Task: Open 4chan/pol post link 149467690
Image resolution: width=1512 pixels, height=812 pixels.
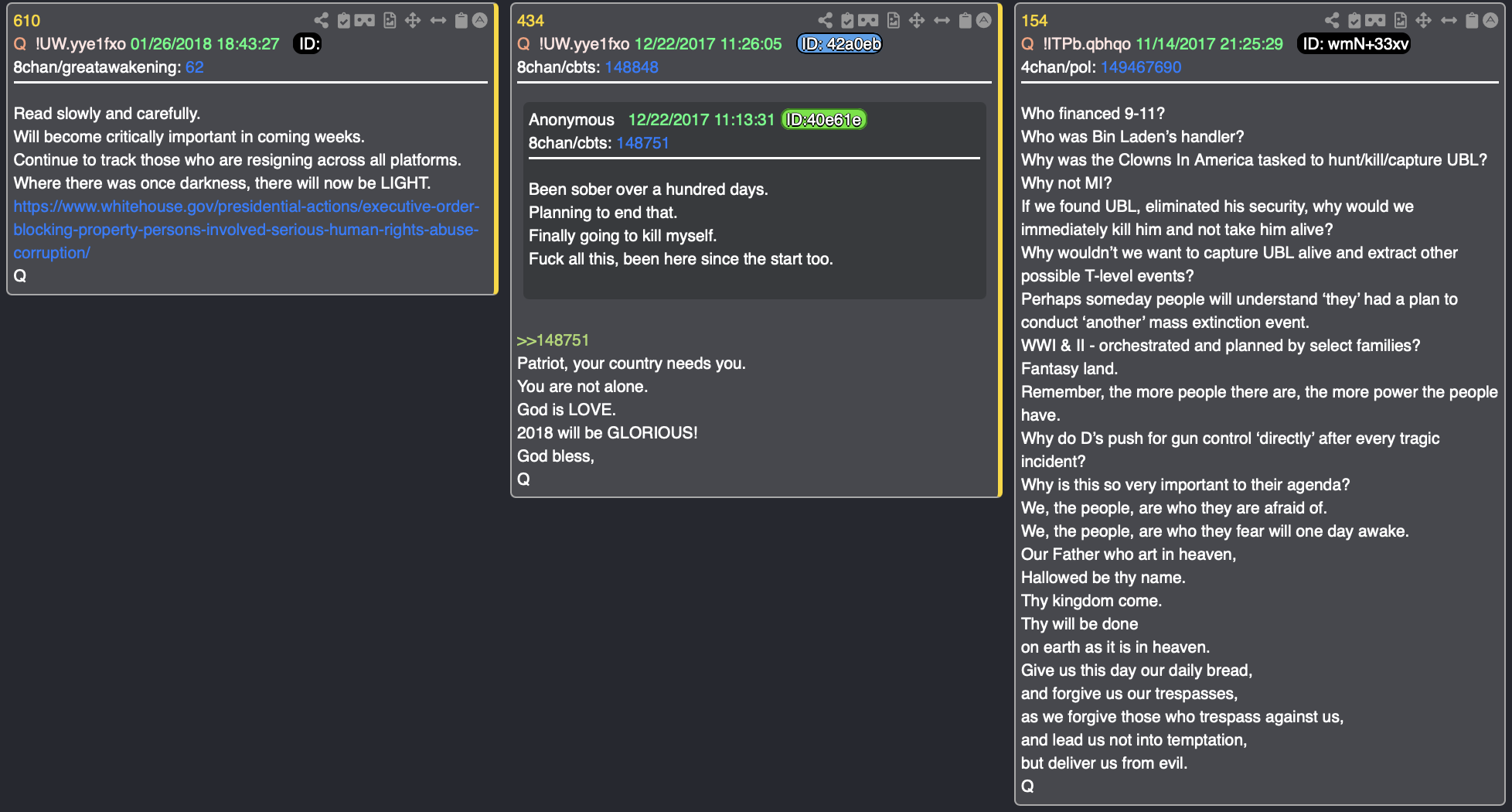Action: pyautogui.click(x=1141, y=67)
